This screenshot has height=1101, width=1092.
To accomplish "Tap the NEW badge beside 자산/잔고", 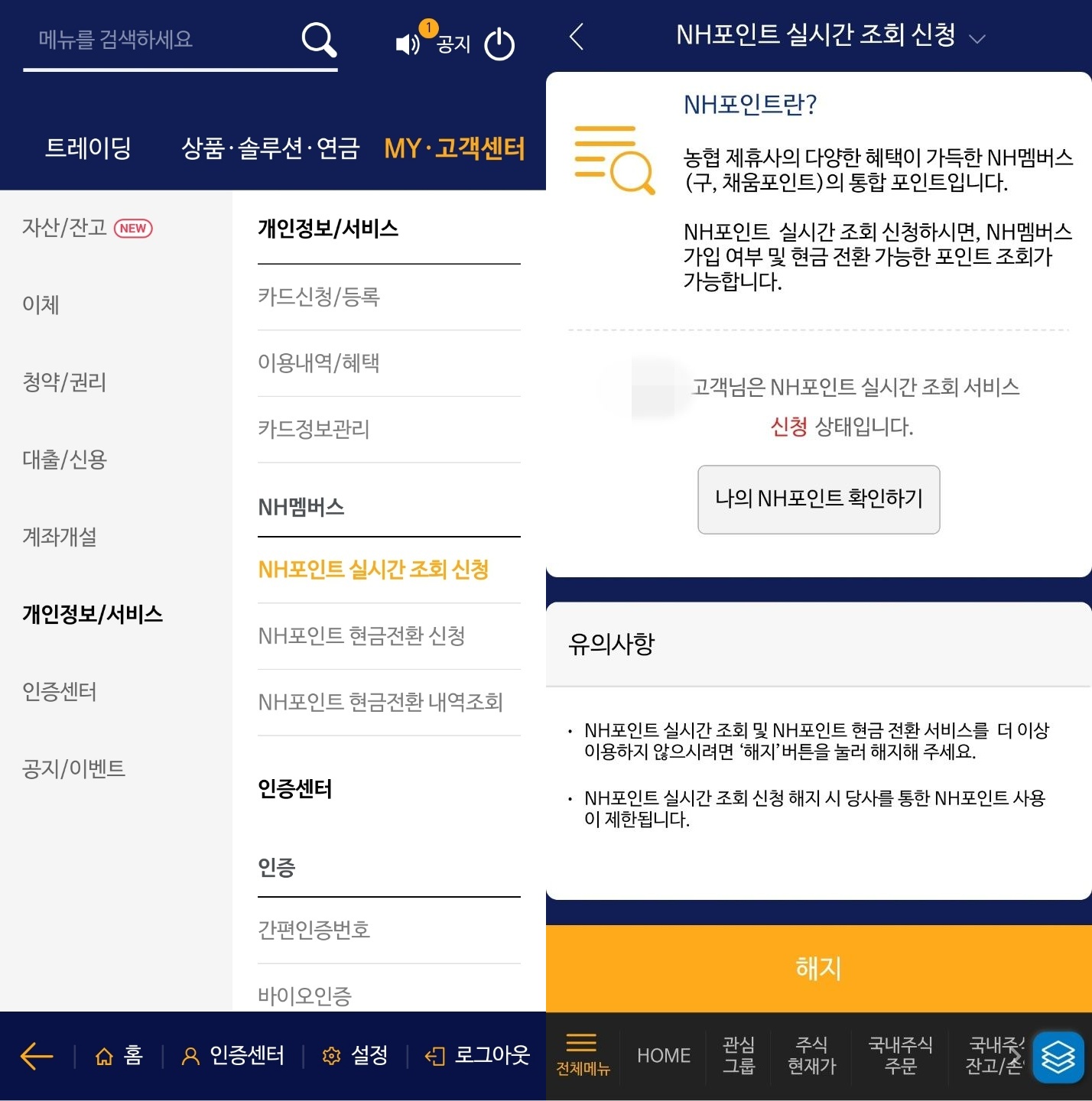I will (133, 228).
